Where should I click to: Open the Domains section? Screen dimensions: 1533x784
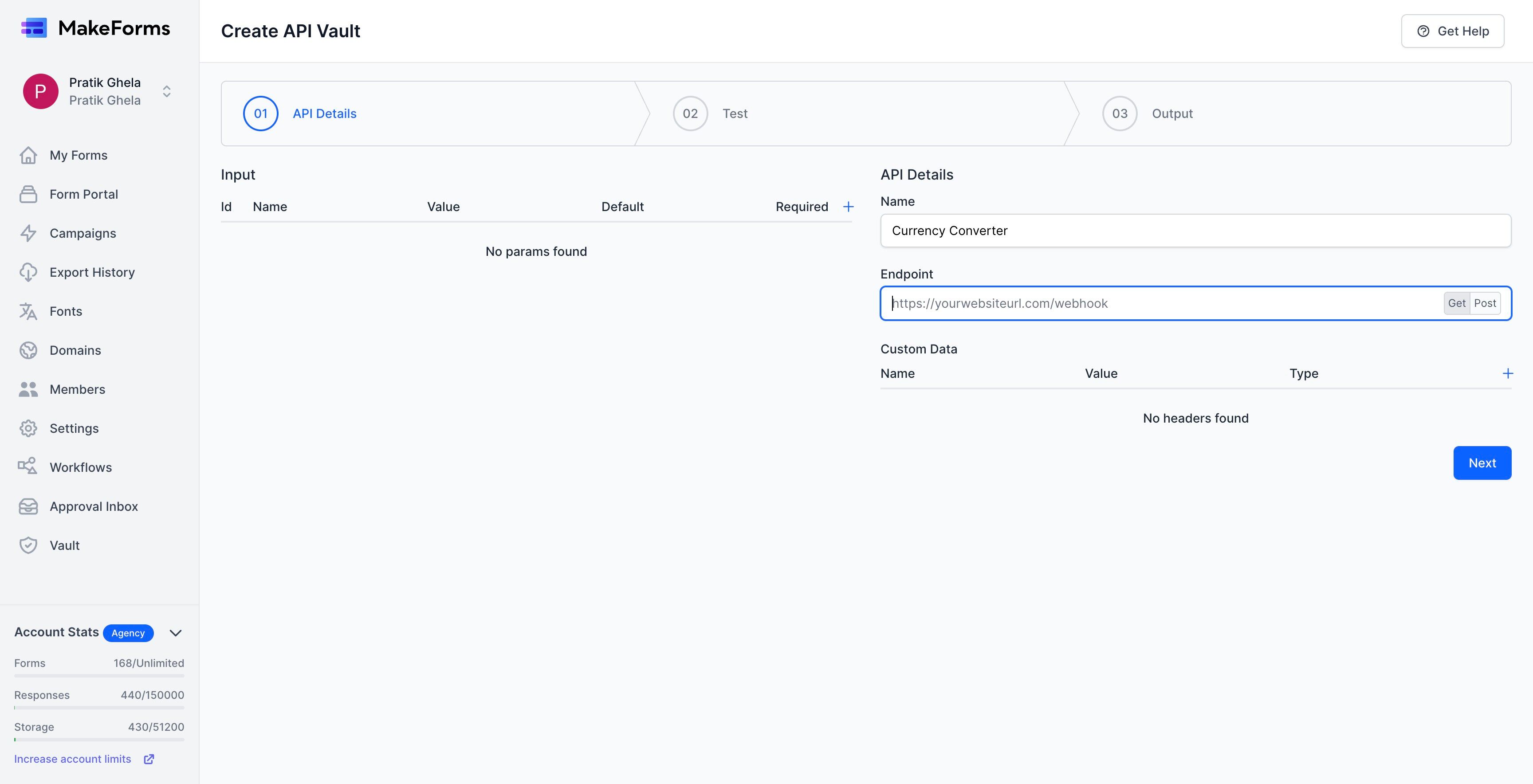point(75,350)
